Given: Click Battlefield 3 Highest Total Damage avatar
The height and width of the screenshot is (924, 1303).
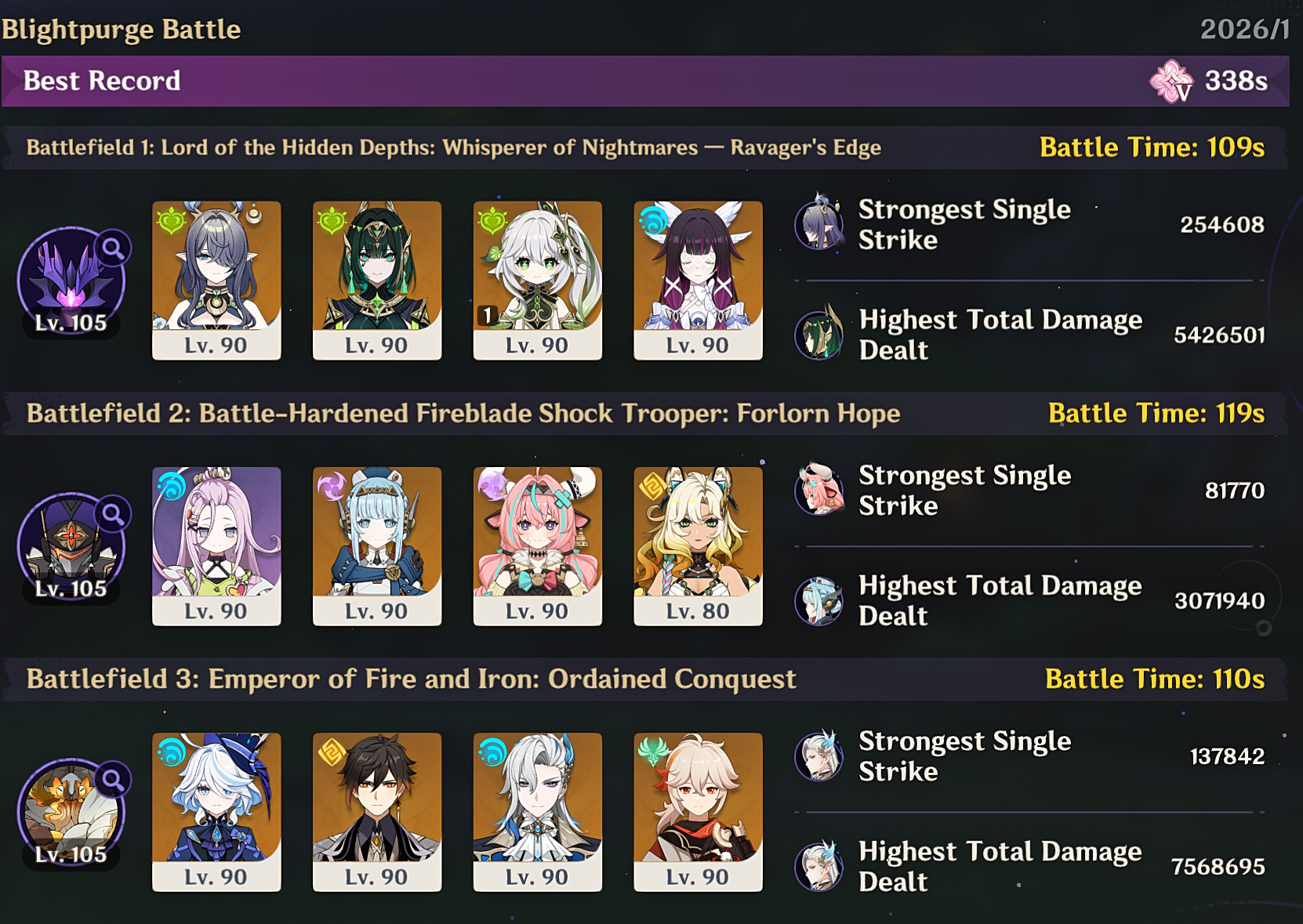Looking at the screenshot, I should (x=819, y=866).
